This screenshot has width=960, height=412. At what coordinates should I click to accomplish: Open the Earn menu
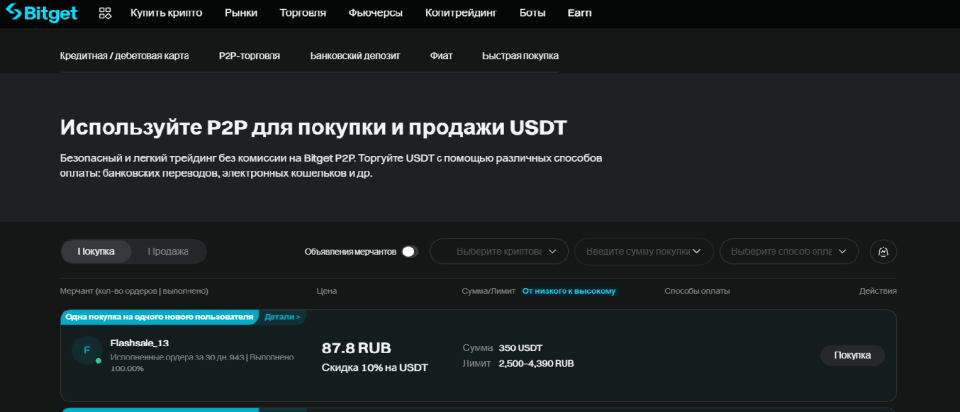tap(580, 13)
